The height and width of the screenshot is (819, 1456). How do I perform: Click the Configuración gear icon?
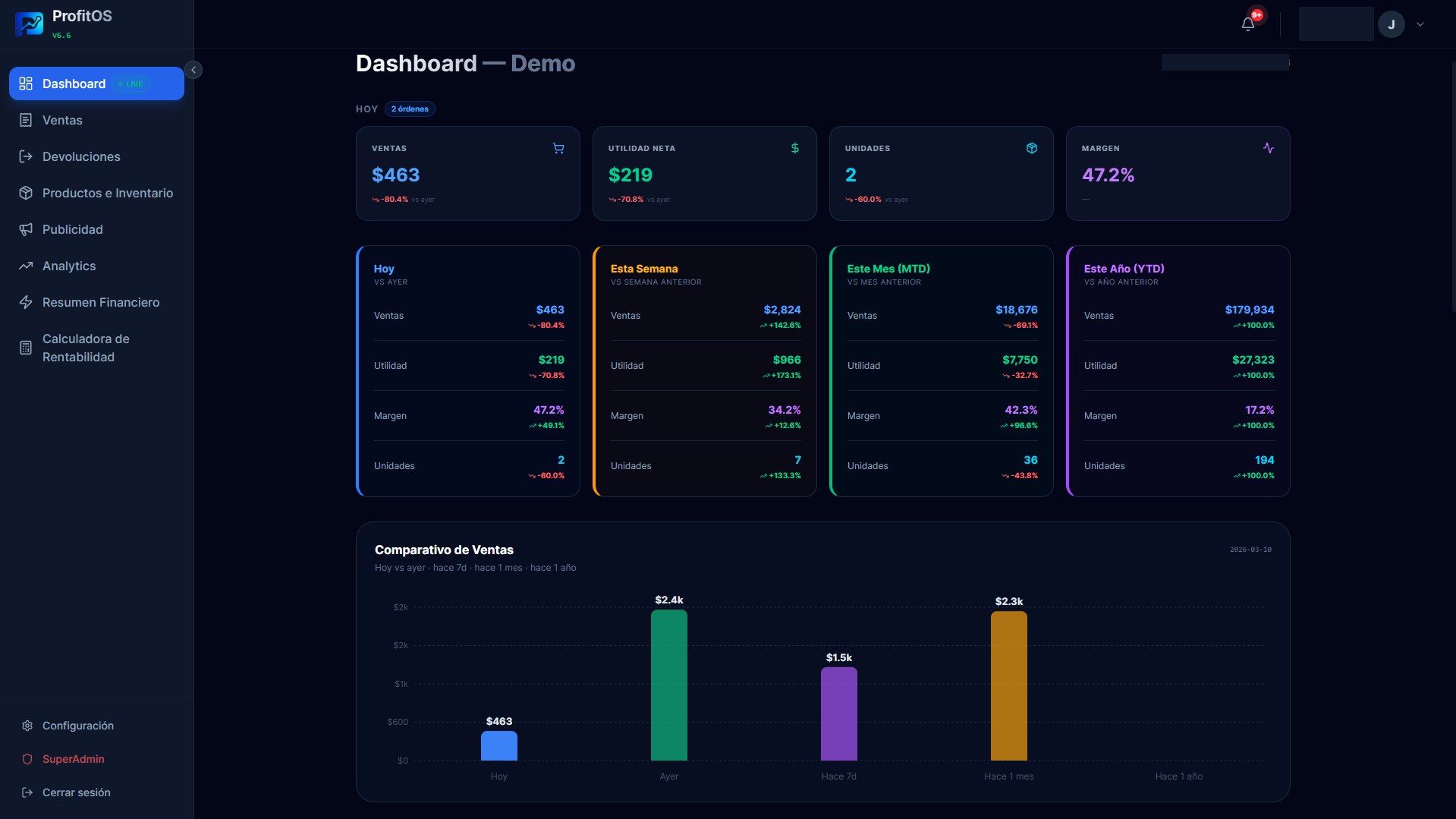[27, 726]
